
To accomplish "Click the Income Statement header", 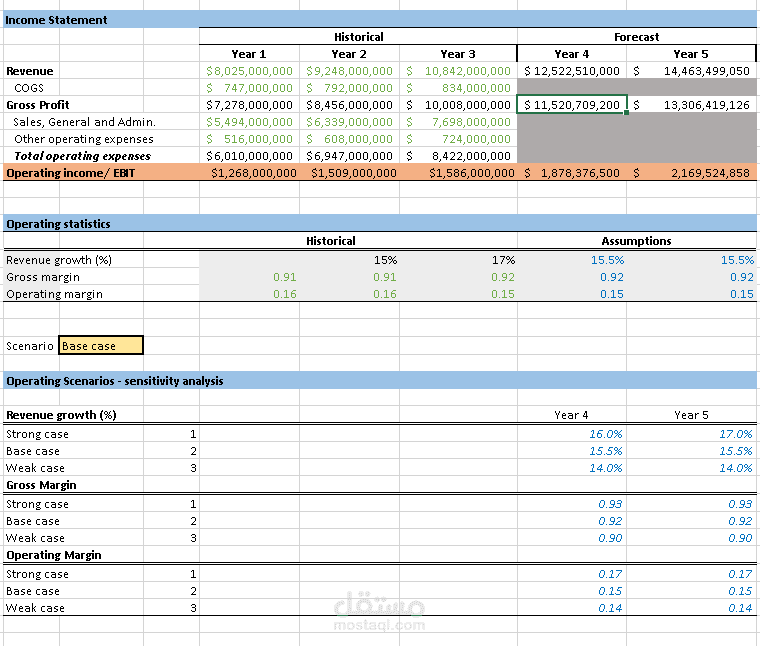I will (x=56, y=20).
